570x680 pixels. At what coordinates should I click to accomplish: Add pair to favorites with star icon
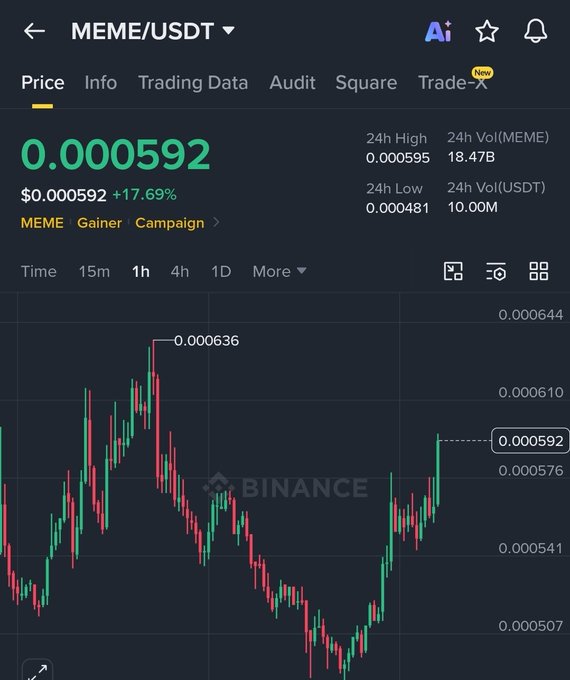coord(487,31)
